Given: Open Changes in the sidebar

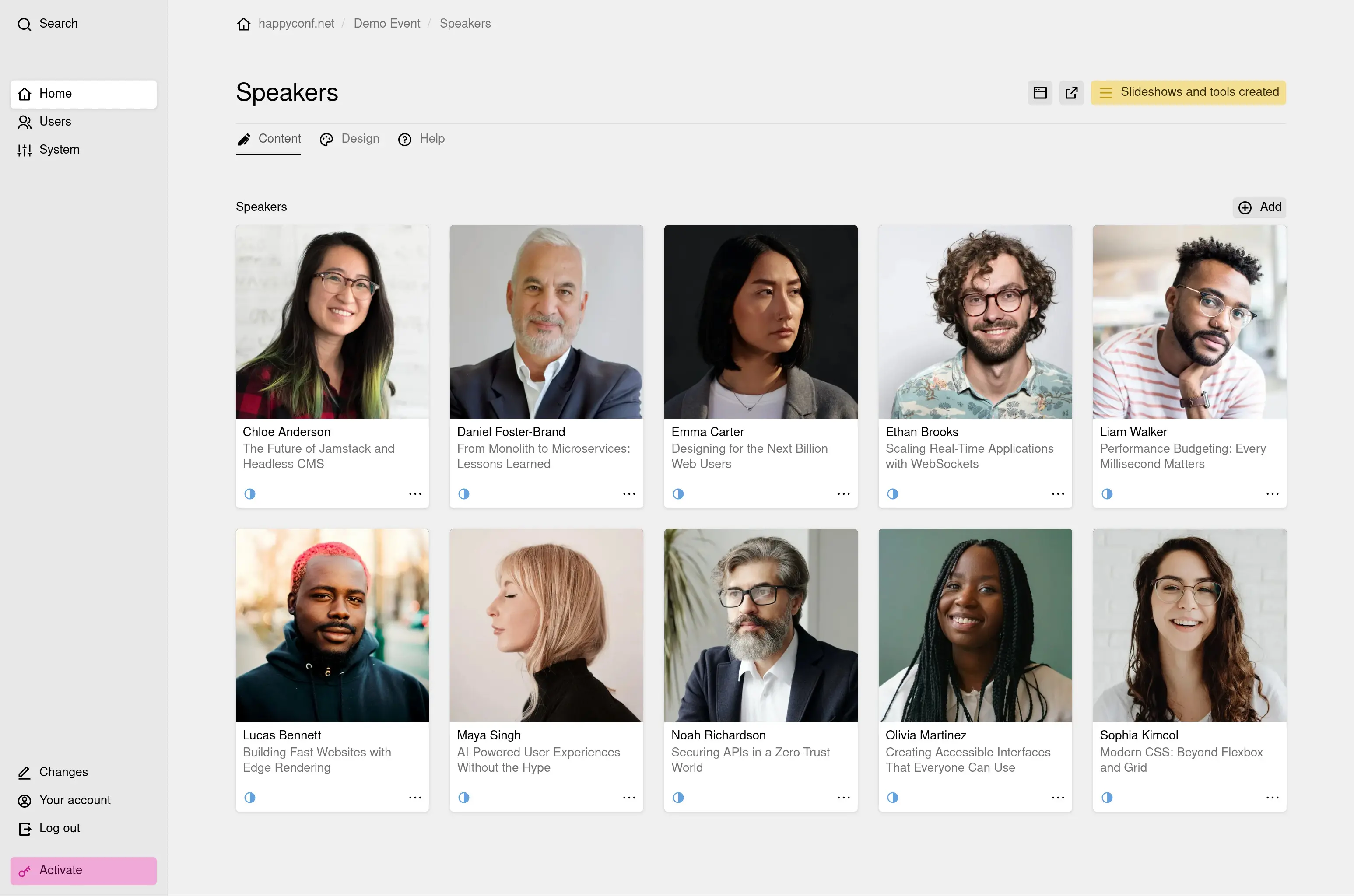Looking at the screenshot, I should point(84,772).
